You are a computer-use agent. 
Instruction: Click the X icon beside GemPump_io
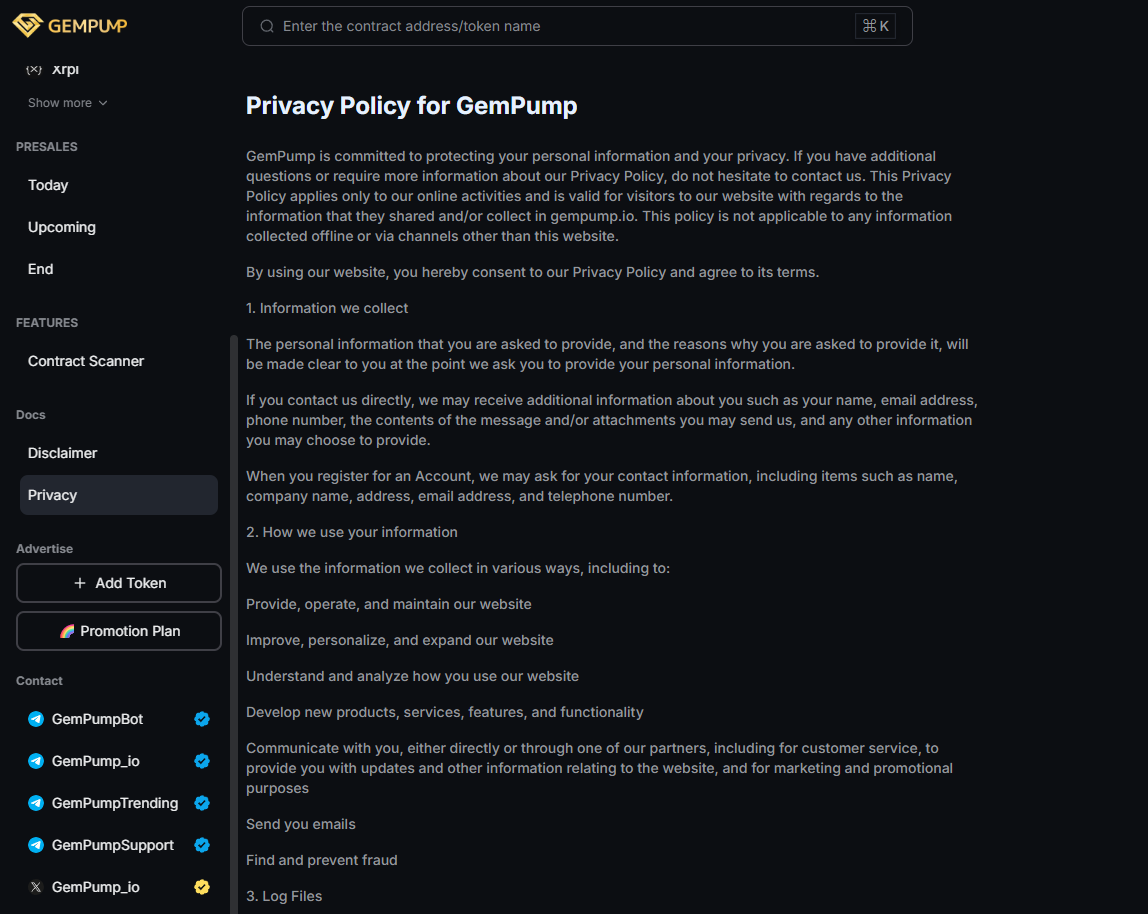tap(36, 887)
